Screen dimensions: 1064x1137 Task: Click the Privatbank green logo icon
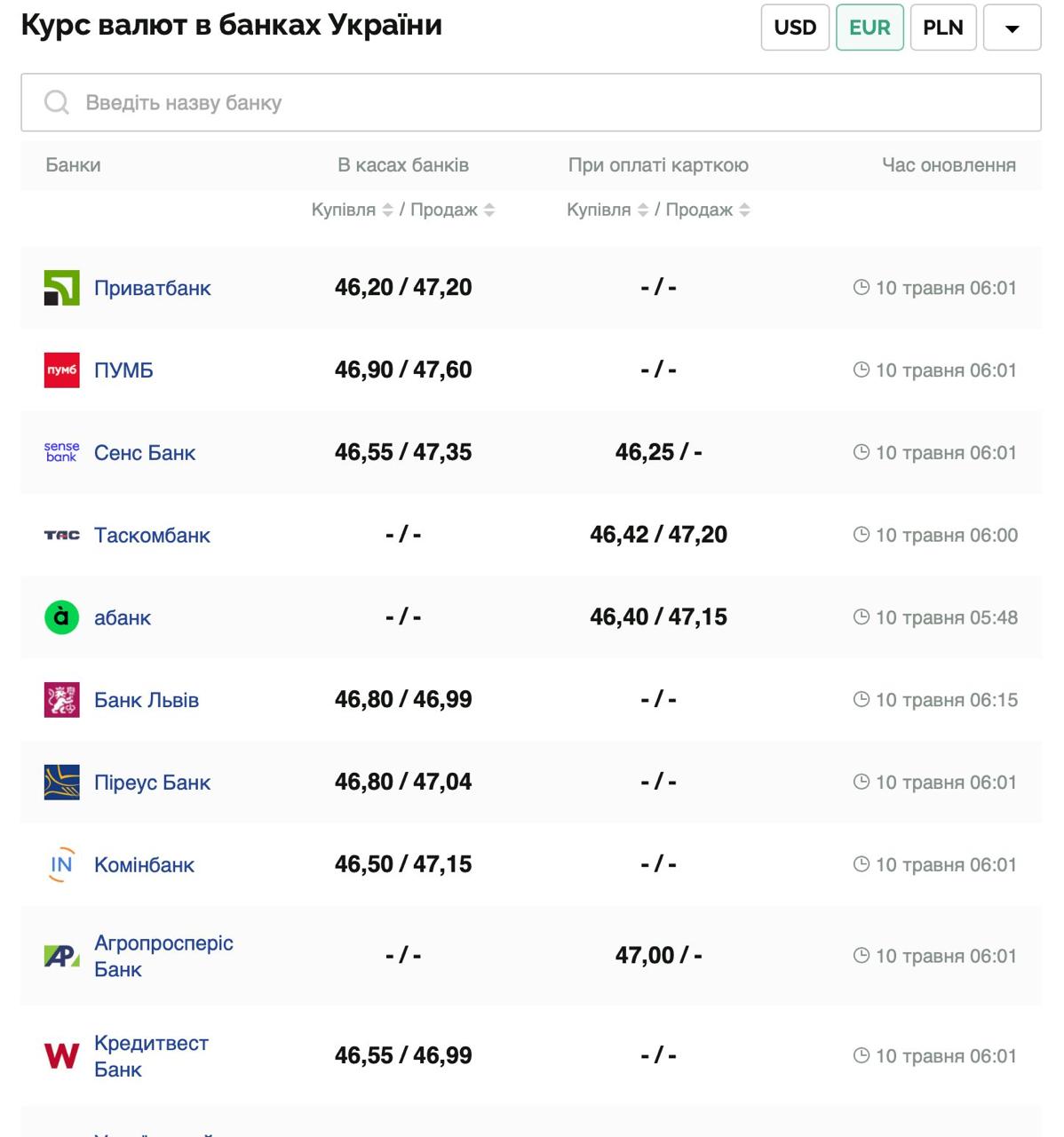pos(61,288)
